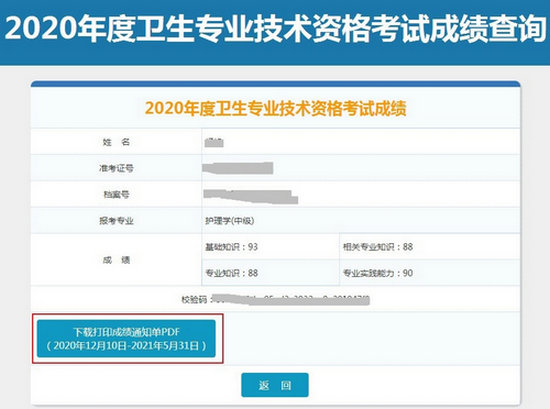This screenshot has height=409, width=550.
Task: Click the 相关专业知识：88 score cell
Action: pos(430,247)
